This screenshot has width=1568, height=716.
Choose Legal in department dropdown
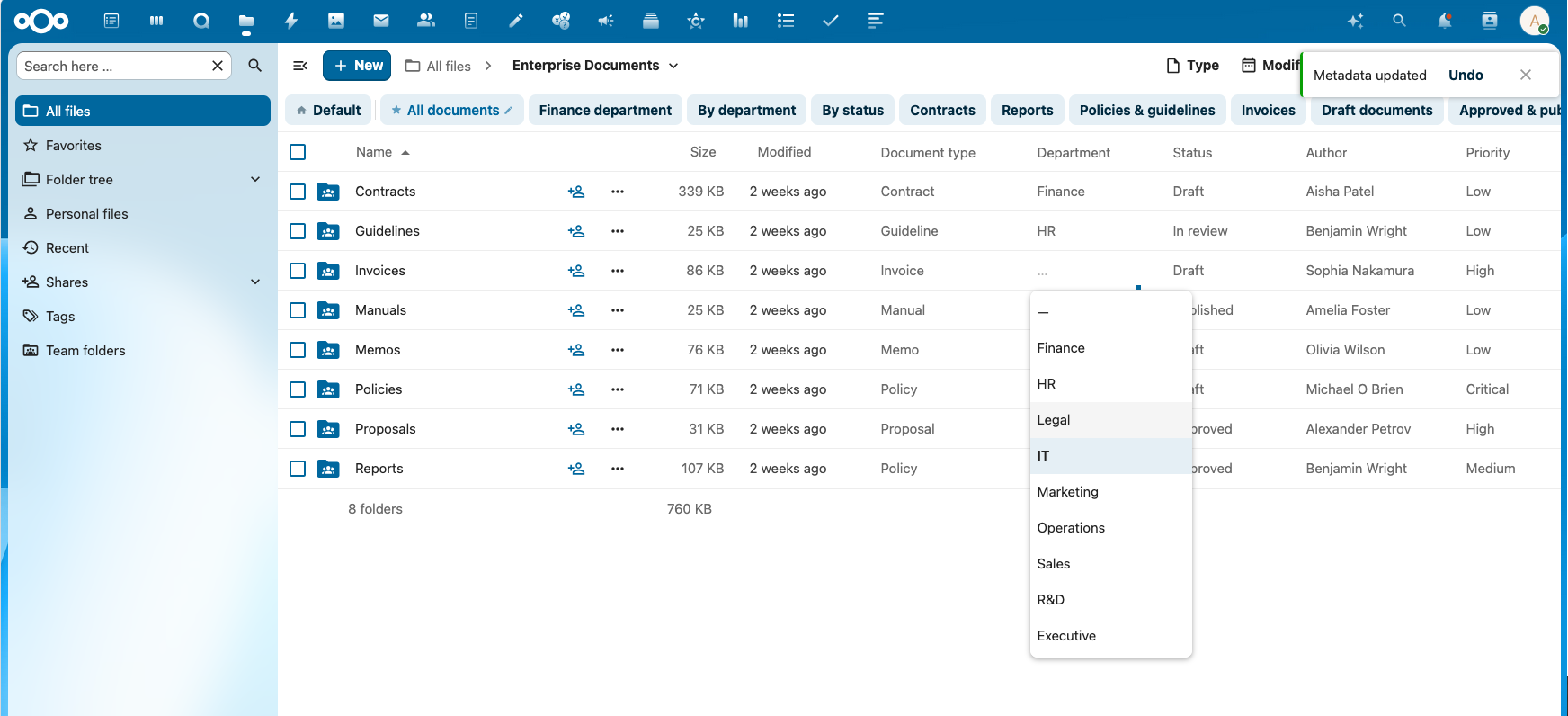(x=1111, y=420)
